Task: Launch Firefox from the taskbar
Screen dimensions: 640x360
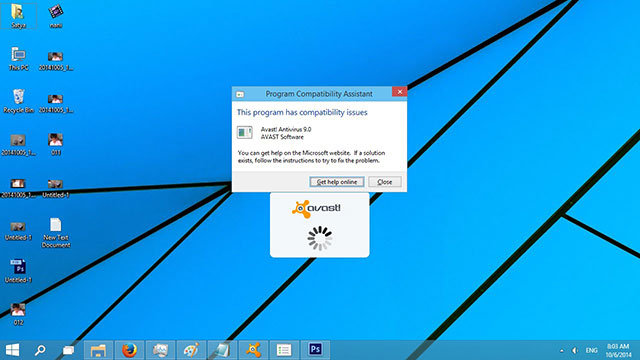Action: pyautogui.click(x=129, y=350)
